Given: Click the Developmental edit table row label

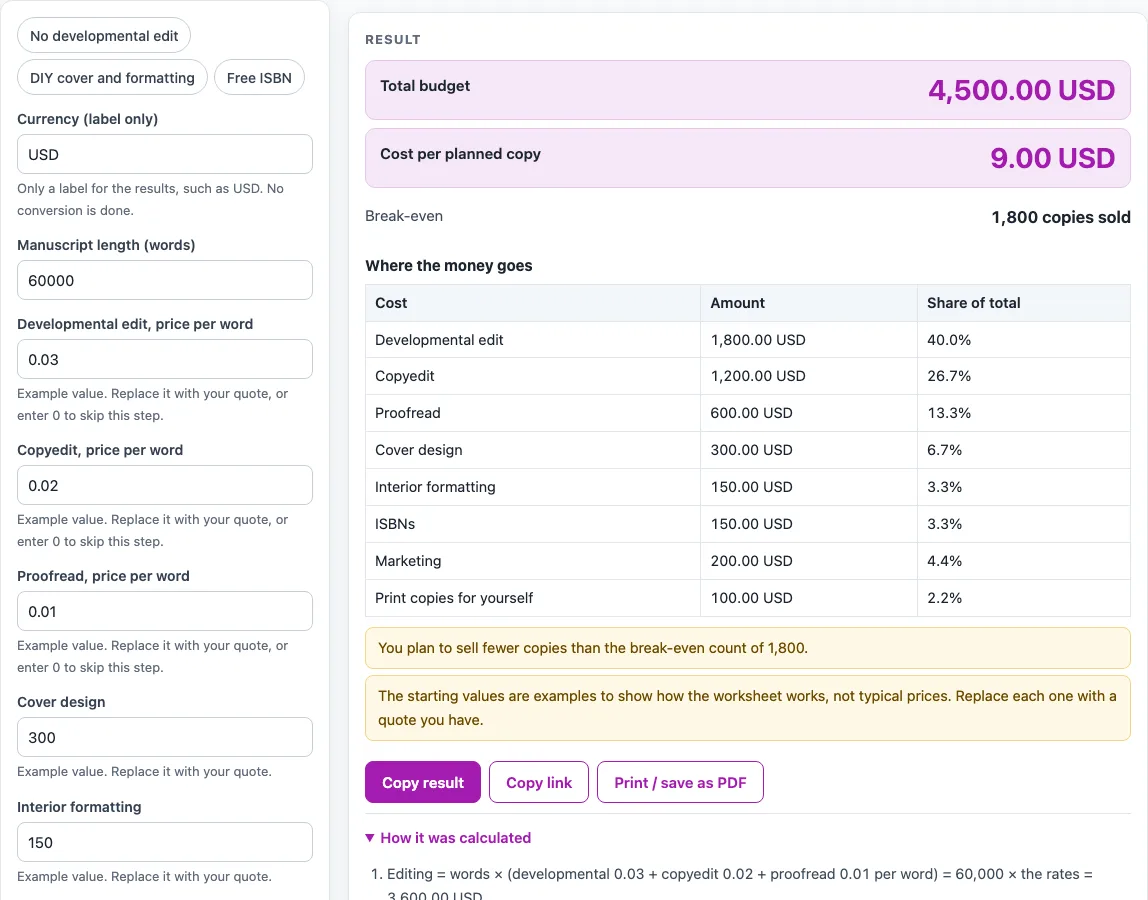Looking at the screenshot, I should click(439, 340).
